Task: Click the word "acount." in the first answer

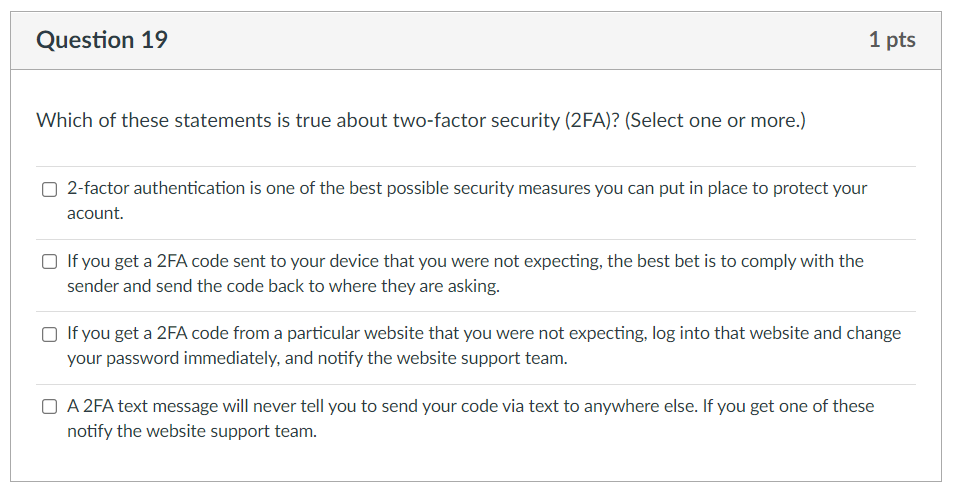Action: pyautogui.click(x=95, y=213)
